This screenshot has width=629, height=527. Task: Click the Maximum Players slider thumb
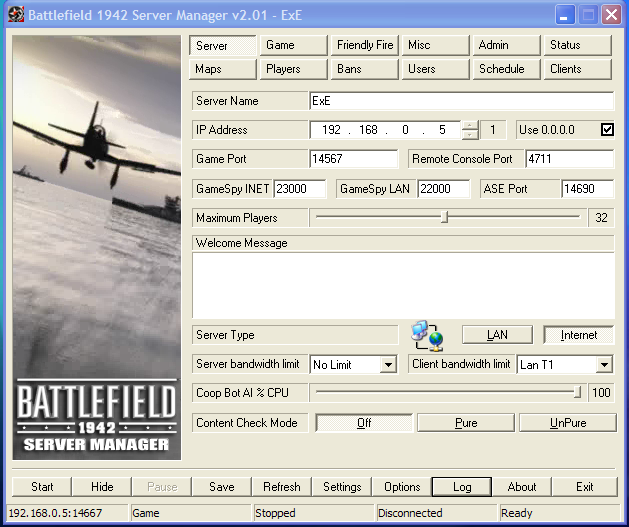[x=444, y=217]
